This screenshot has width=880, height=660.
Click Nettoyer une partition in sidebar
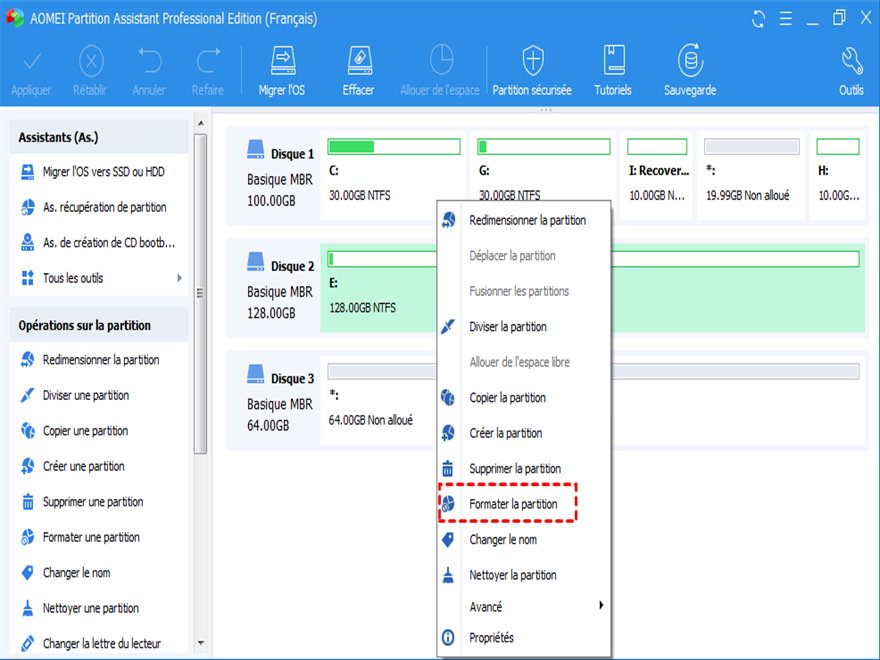tap(99, 608)
